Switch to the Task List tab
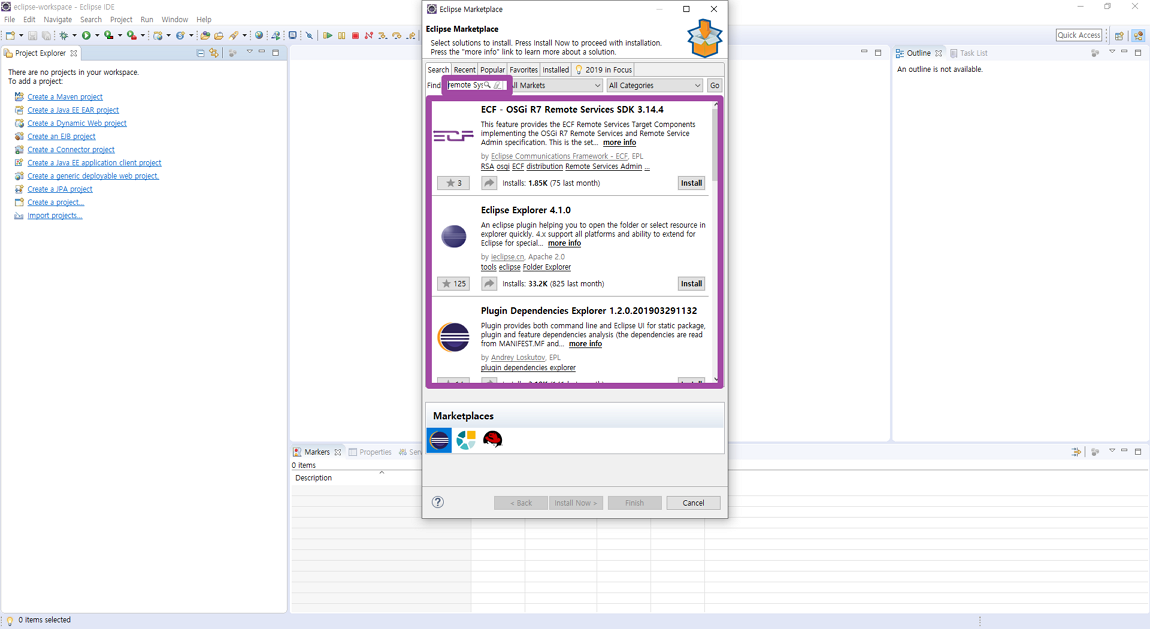1150x629 pixels. click(x=969, y=53)
